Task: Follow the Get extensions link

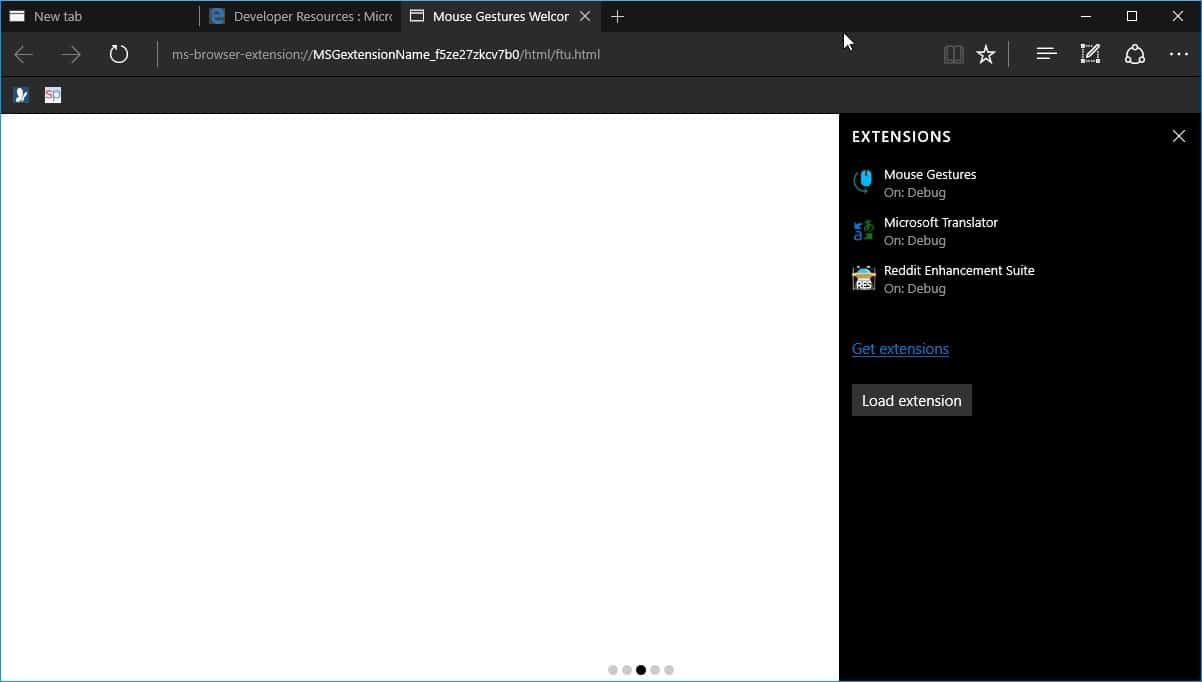Action: 900,348
